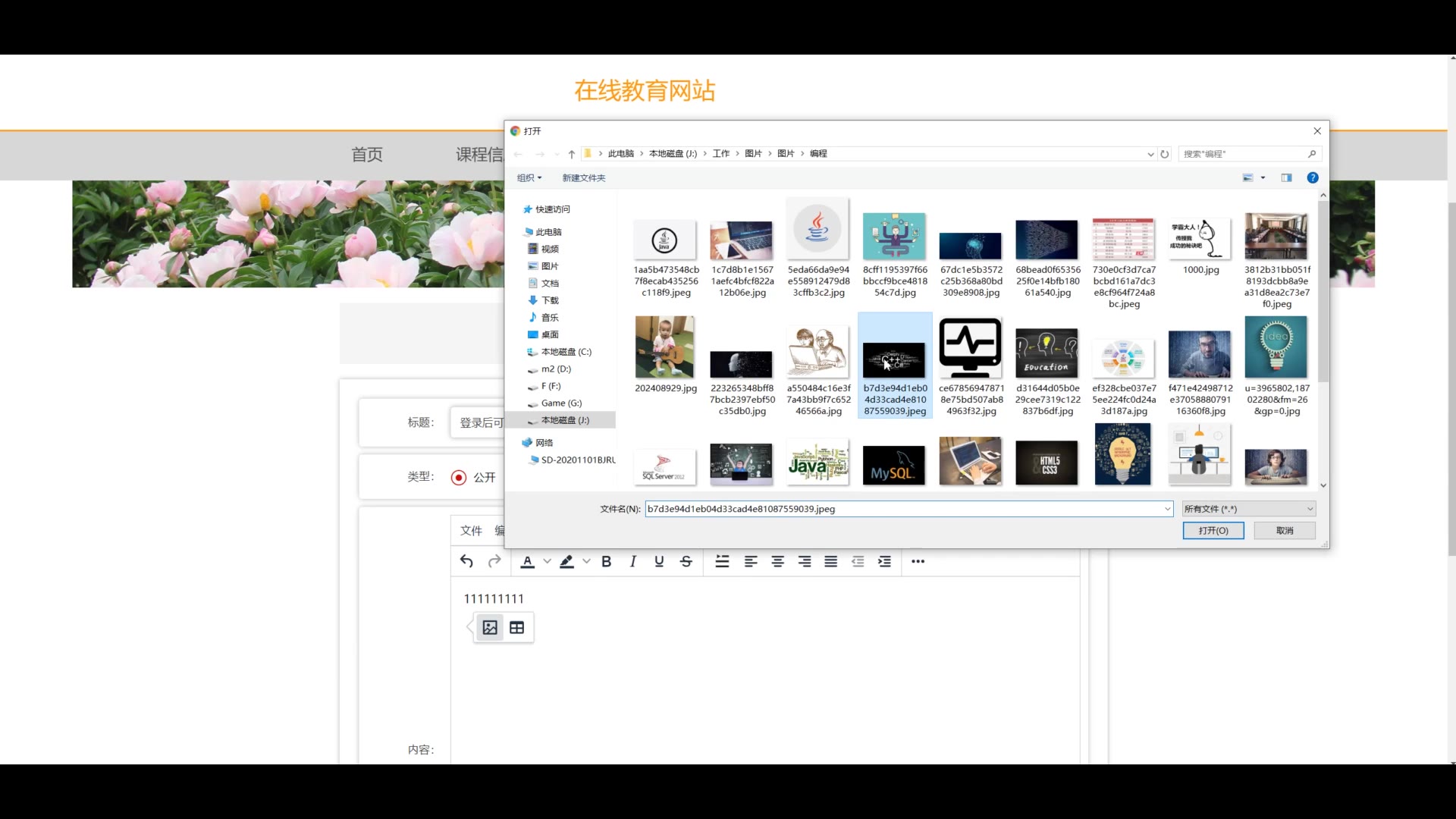Screen dimensions: 1456x819
Task: Toggle the preview pane button in dialog
Action: point(1286,177)
